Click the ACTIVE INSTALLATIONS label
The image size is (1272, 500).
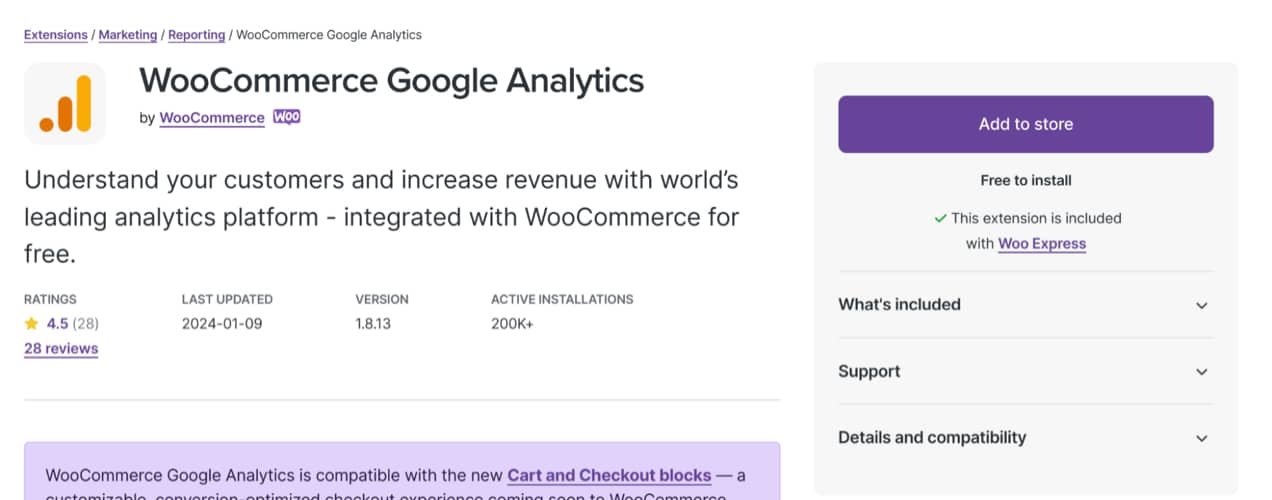pyautogui.click(x=562, y=299)
